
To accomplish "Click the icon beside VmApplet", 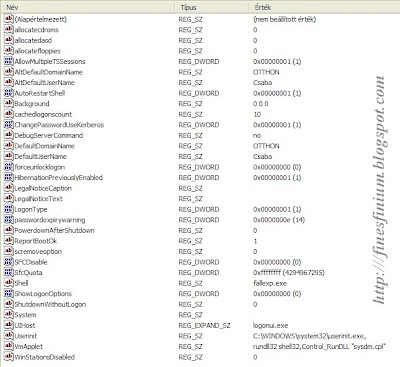I will (8, 346).
